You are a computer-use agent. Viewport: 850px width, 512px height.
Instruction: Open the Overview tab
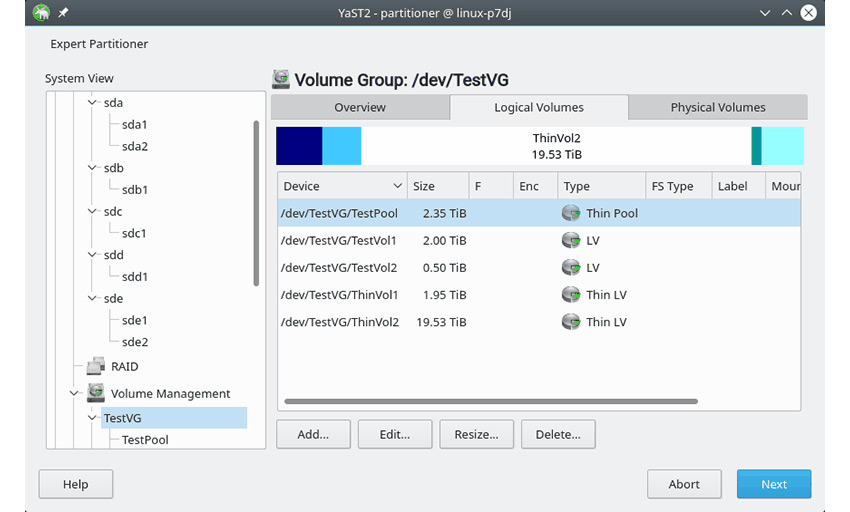360,108
